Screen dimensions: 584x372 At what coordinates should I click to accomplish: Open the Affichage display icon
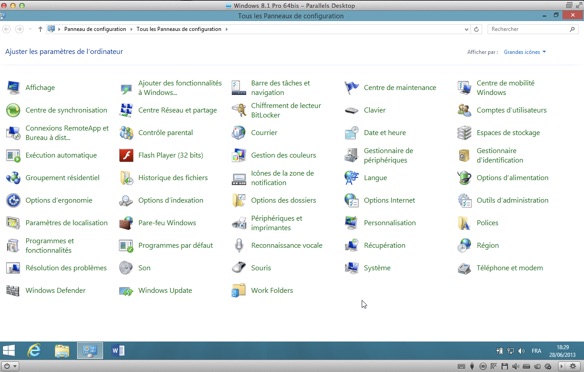(13, 88)
